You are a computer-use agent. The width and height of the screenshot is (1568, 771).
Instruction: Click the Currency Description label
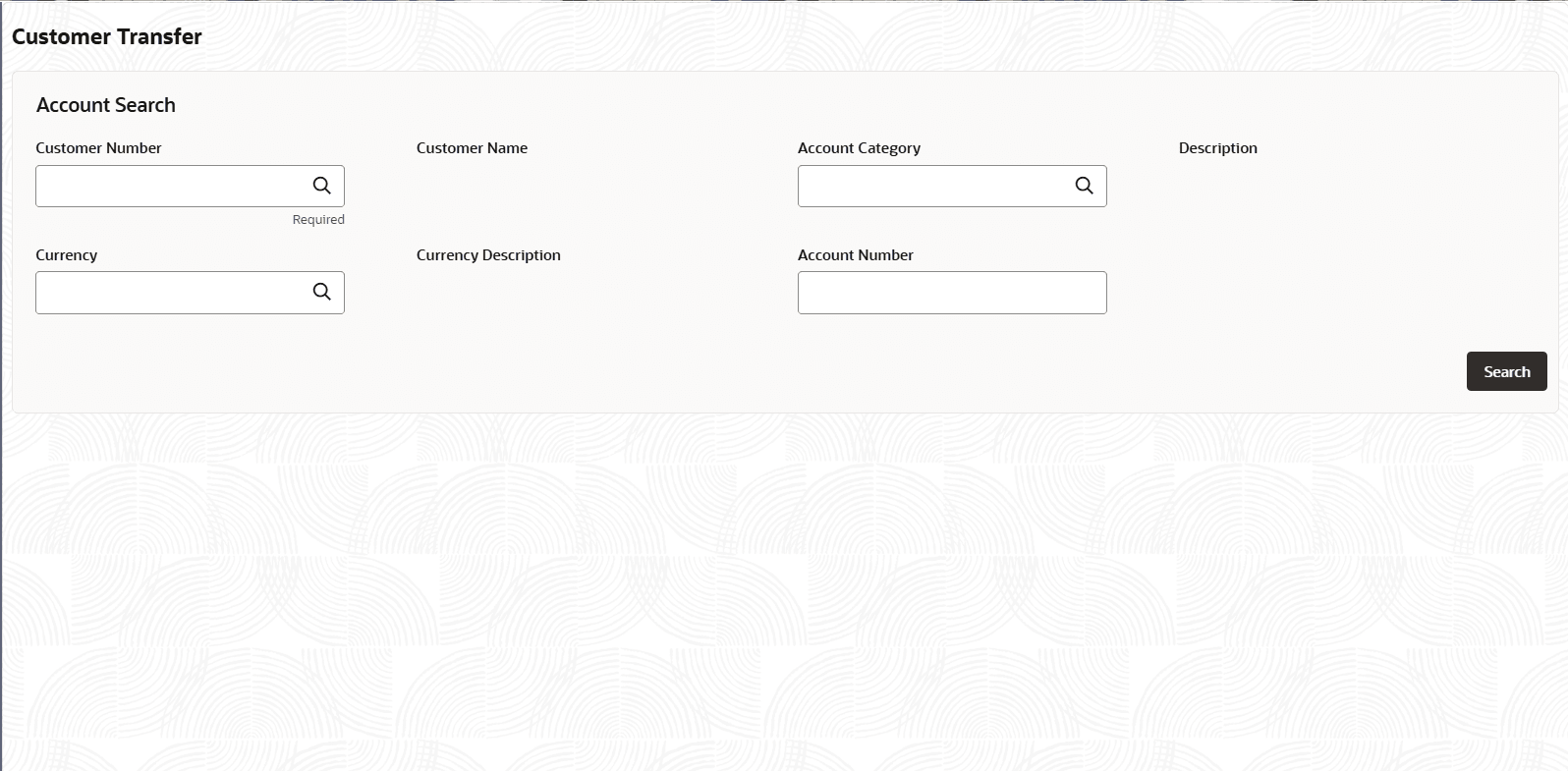pyautogui.click(x=488, y=255)
